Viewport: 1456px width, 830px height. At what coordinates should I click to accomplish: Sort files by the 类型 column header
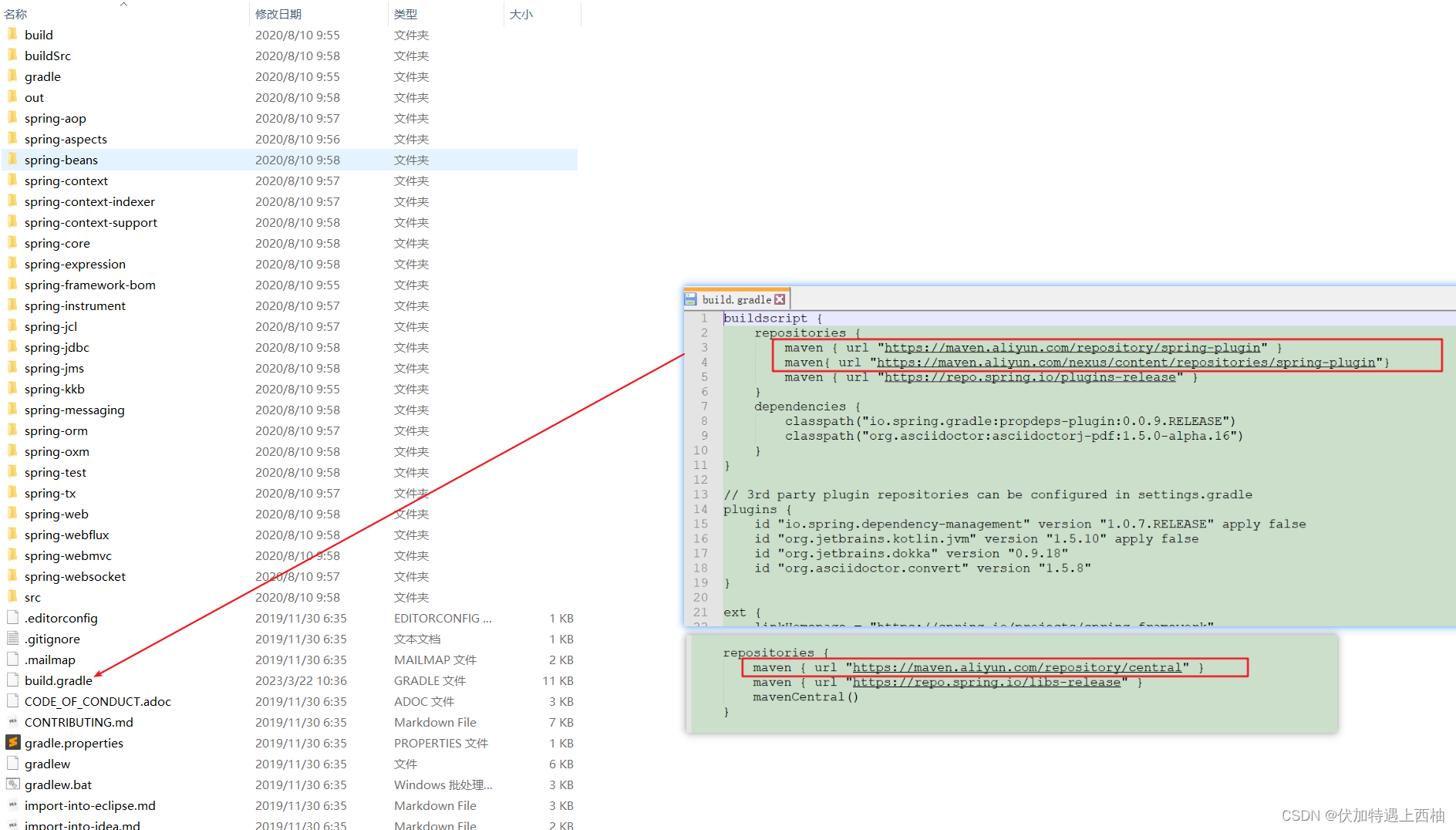[406, 14]
